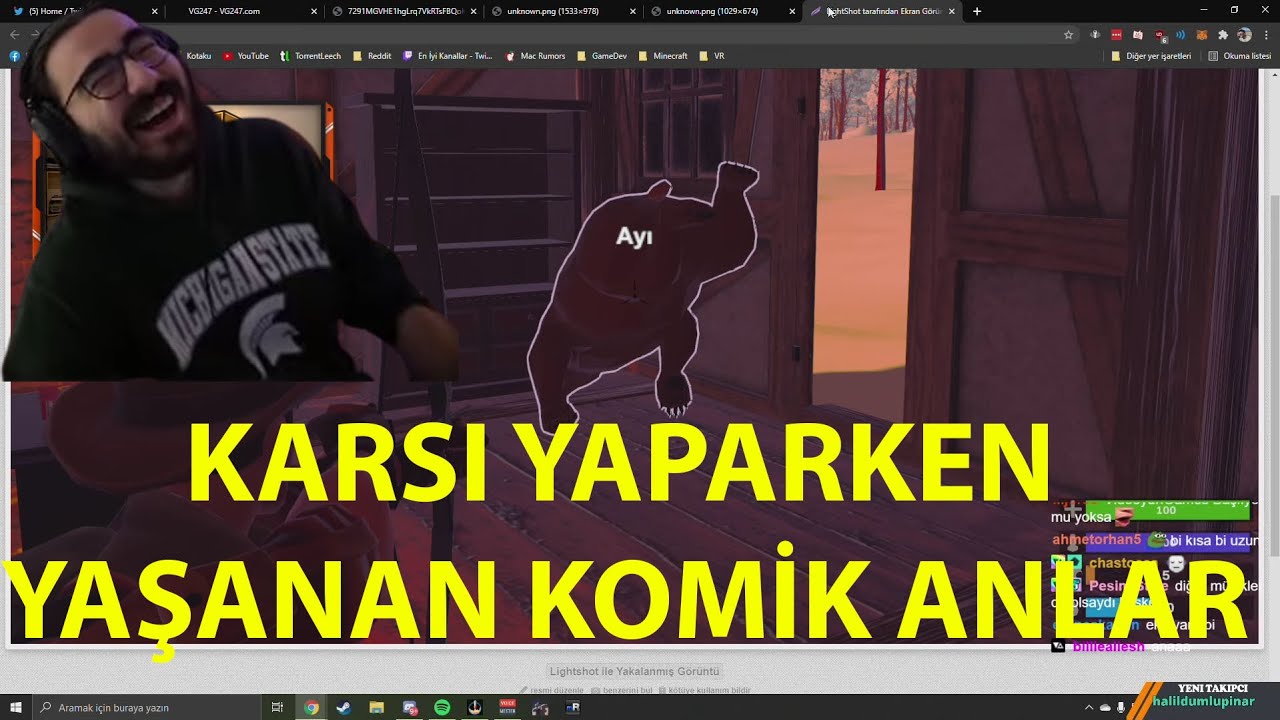The image size is (1280, 720).
Task: Show hidden system tray icons
Action: [x=1089, y=707]
